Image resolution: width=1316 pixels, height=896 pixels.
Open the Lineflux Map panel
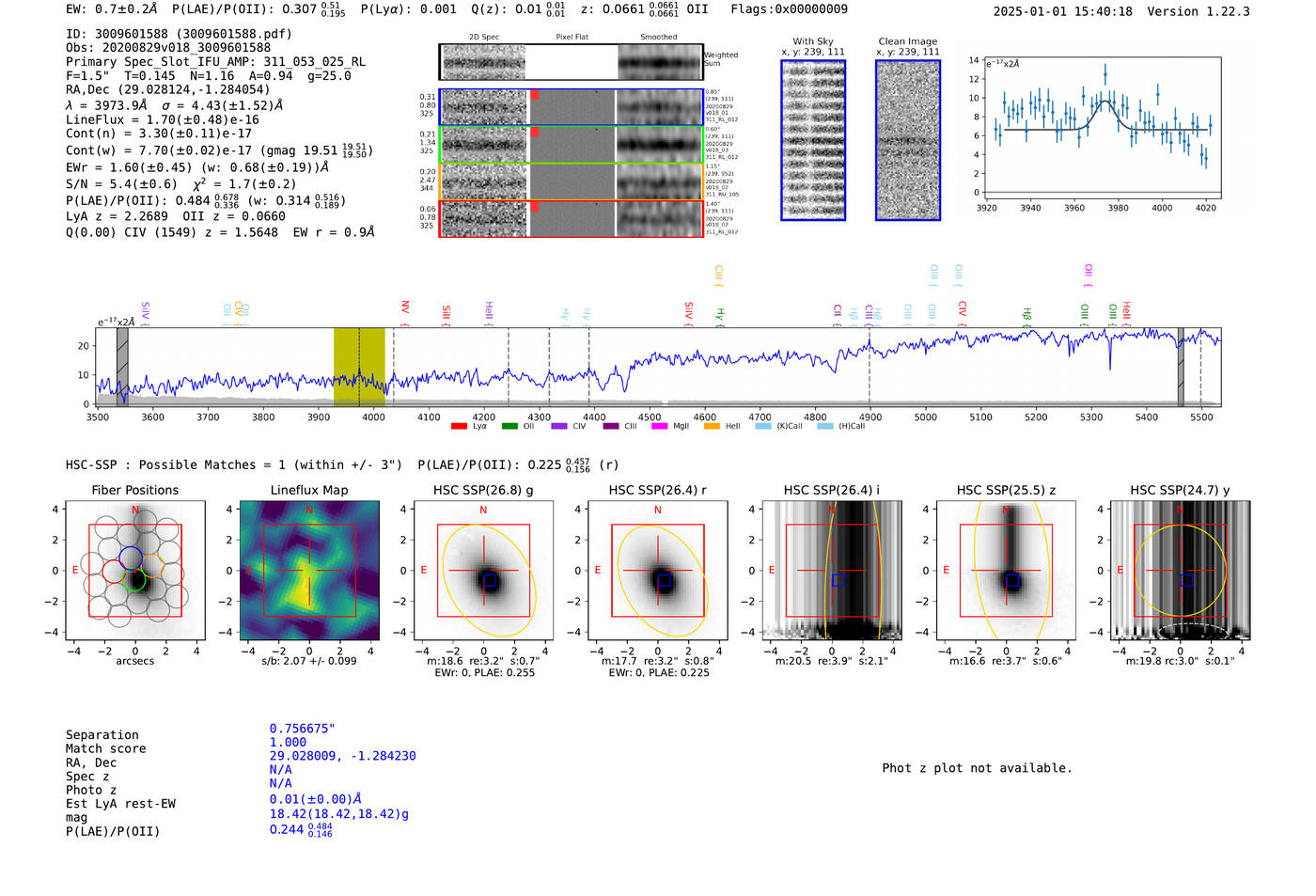[309, 571]
